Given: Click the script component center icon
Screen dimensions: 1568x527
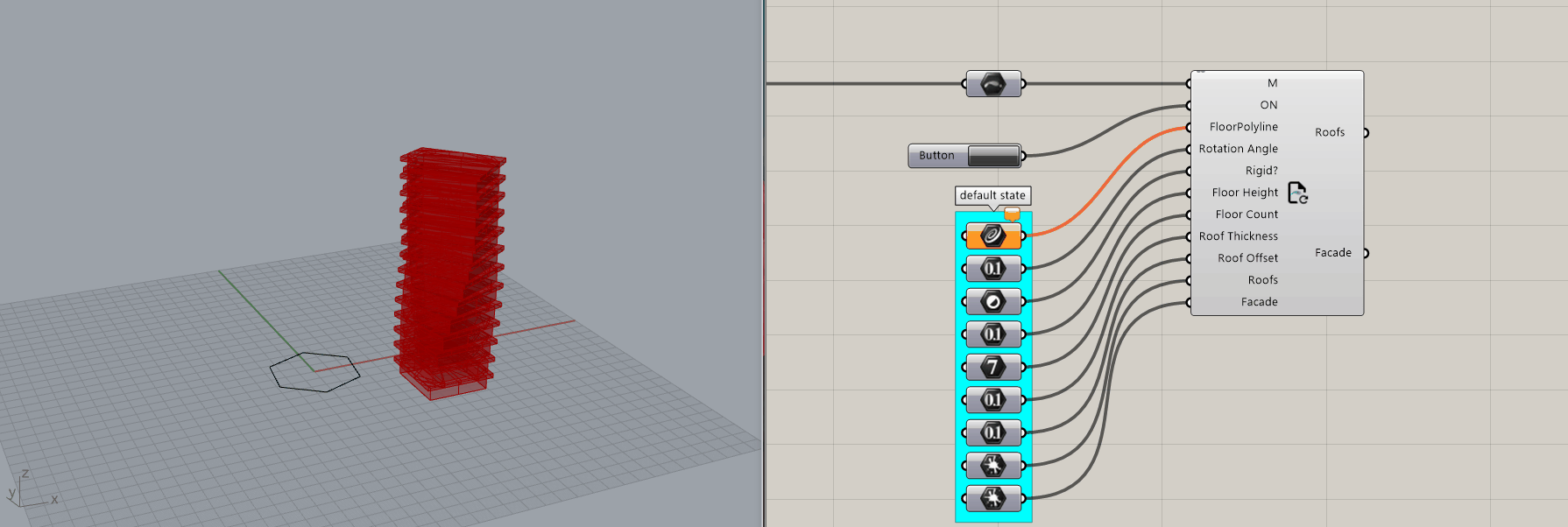Looking at the screenshot, I should pyautogui.click(x=1297, y=193).
